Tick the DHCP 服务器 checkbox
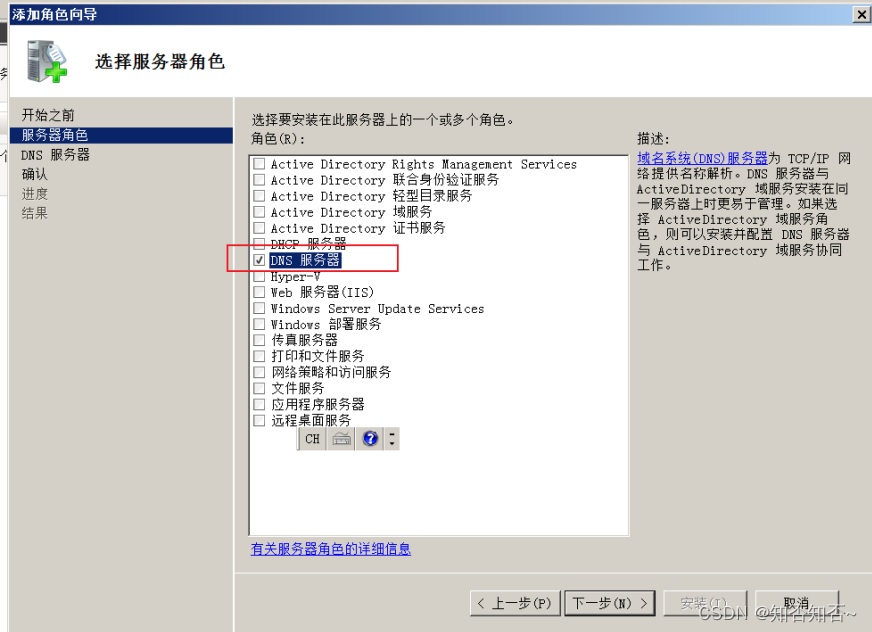The height and width of the screenshot is (632, 872). pos(259,244)
